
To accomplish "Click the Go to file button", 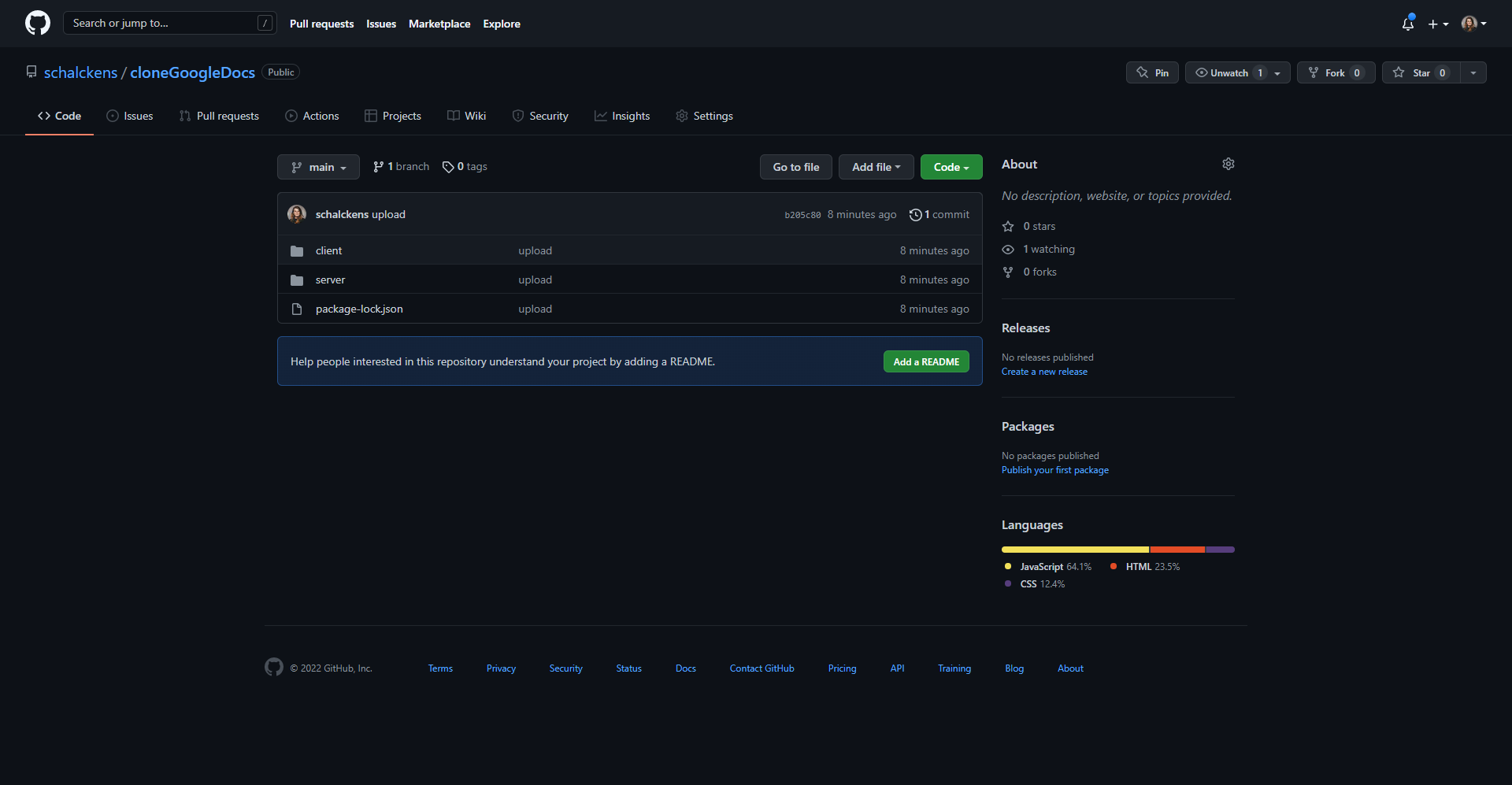I will (795, 167).
